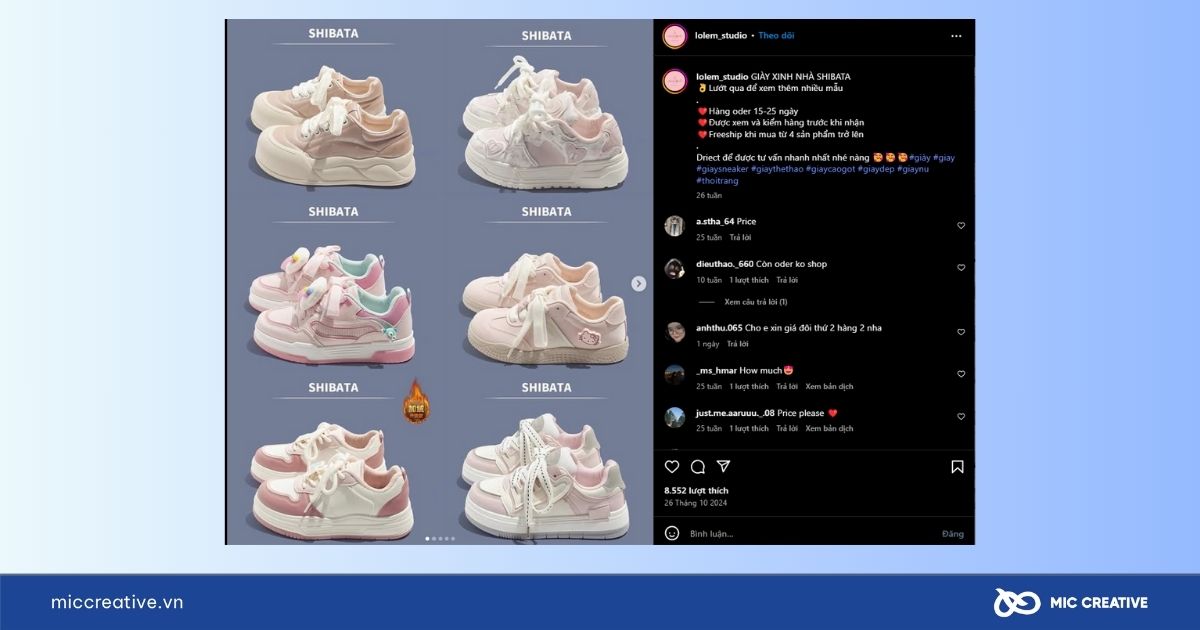Like anhthu.065 comment heart
Image resolution: width=1200 pixels, height=630 pixels.
click(x=961, y=332)
